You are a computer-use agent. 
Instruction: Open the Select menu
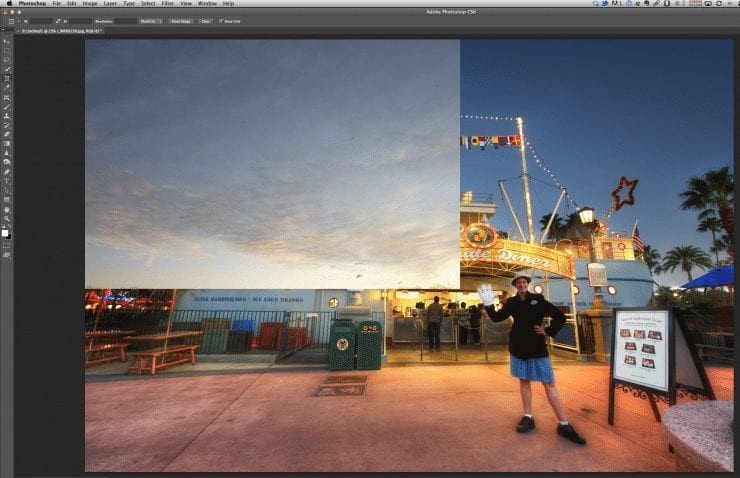click(148, 3)
